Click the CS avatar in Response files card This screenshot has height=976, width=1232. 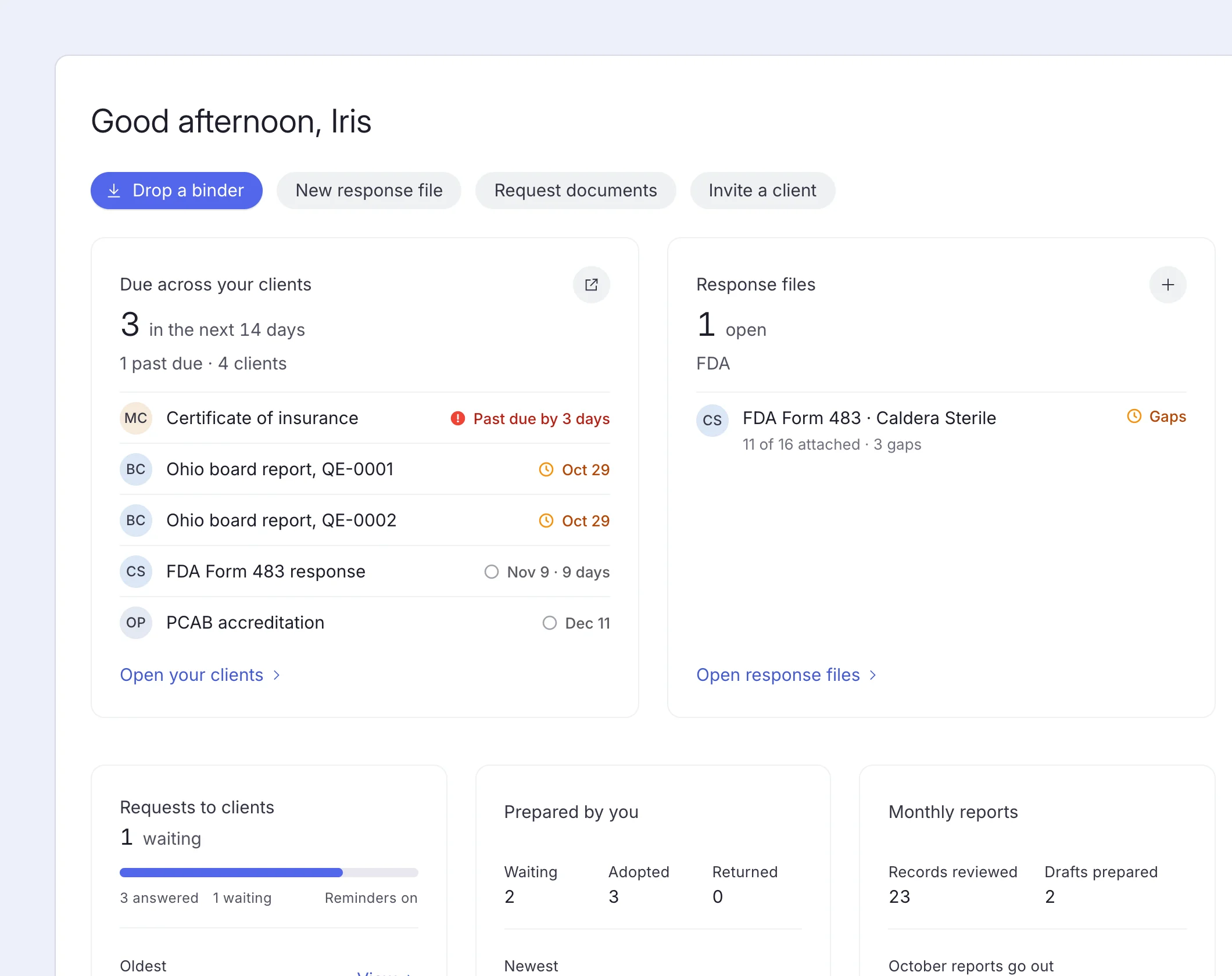(712, 421)
